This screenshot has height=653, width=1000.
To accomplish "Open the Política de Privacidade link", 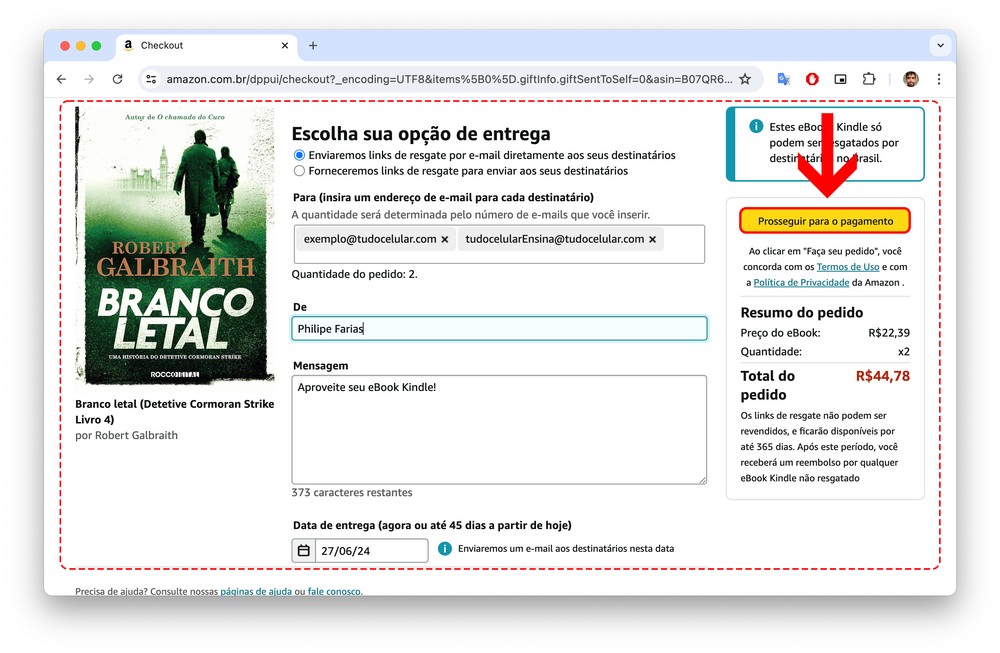I will pos(801,282).
